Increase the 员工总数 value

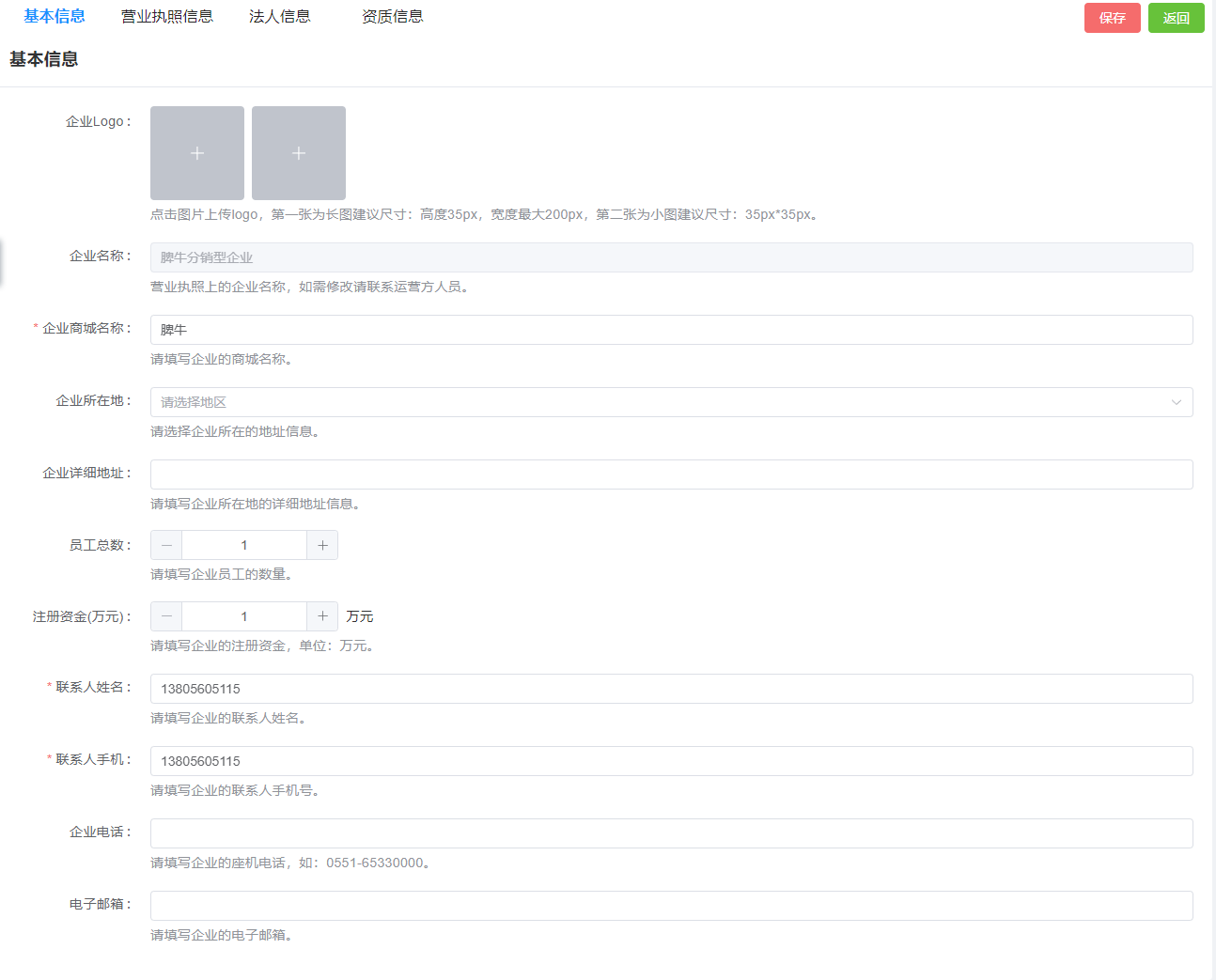click(322, 545)
